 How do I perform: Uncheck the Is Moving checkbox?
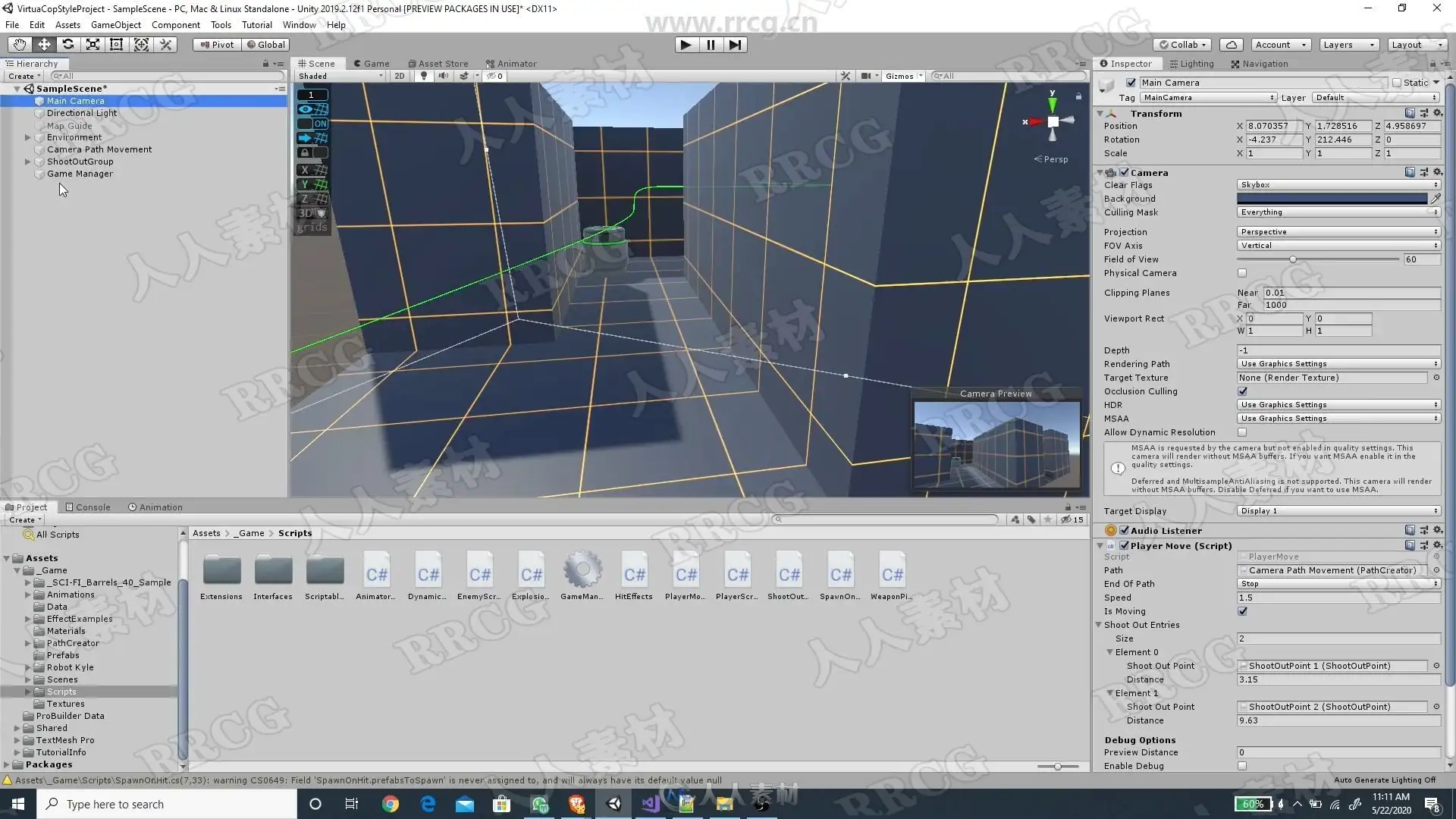tap(1242, 611)
